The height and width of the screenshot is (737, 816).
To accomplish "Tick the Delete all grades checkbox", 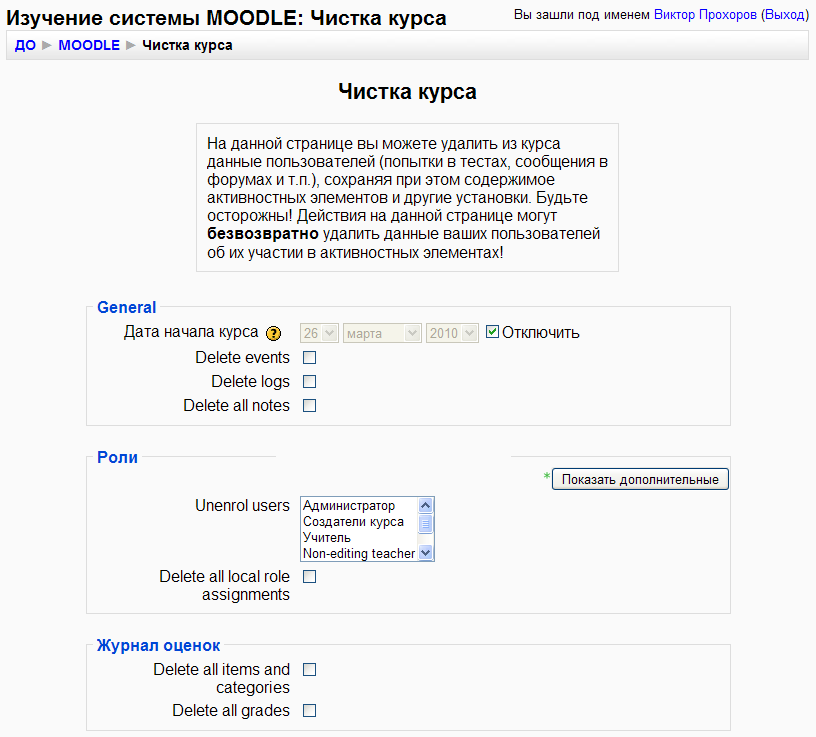I will [310, 710].
